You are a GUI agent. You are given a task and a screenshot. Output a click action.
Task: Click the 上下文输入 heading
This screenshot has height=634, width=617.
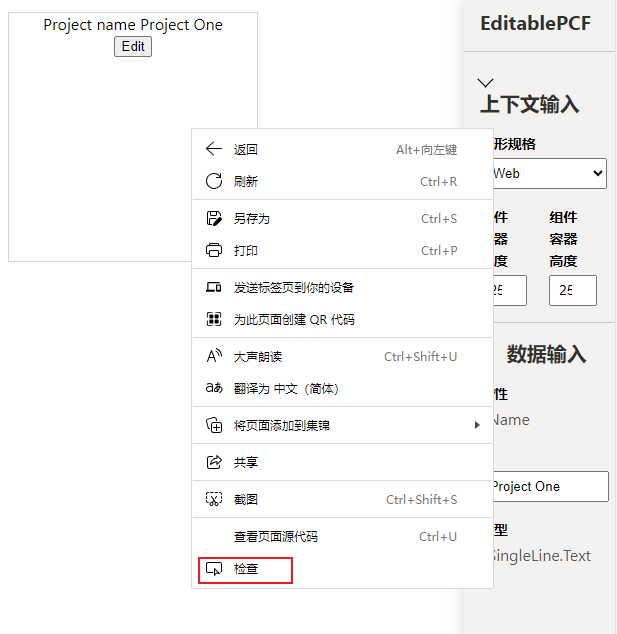click(530, 104)
